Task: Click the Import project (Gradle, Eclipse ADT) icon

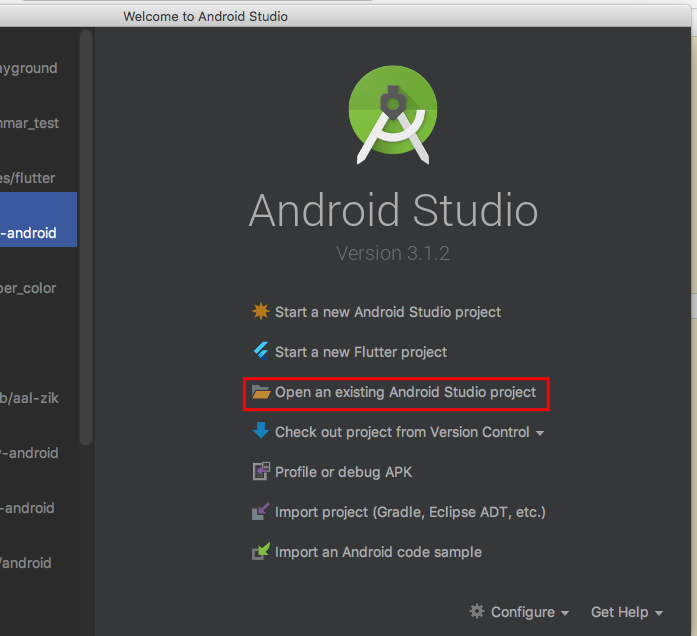Action: [261, 512]
